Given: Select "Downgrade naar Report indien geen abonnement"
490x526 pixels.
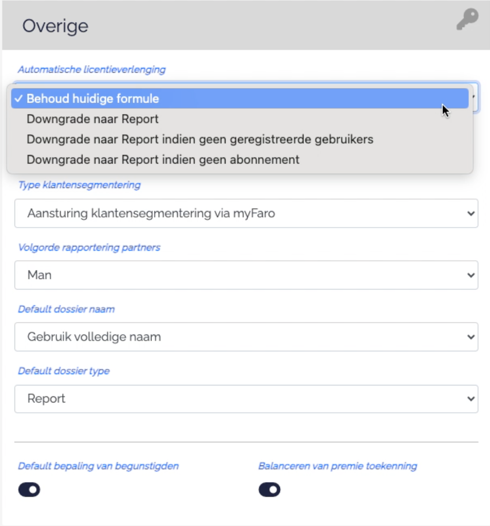Looking at the screenshot, I should 240,160.
